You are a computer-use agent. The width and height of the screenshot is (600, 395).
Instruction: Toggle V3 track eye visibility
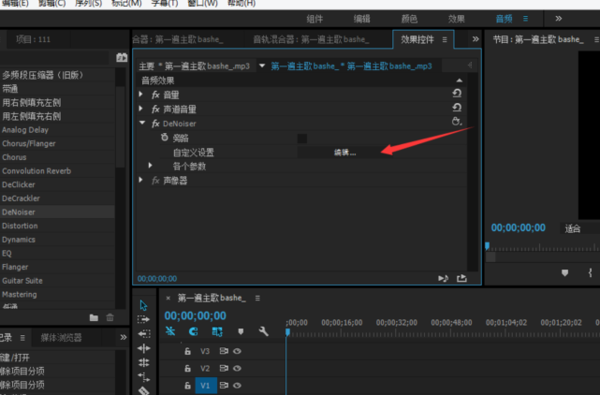tap(237, 351)
